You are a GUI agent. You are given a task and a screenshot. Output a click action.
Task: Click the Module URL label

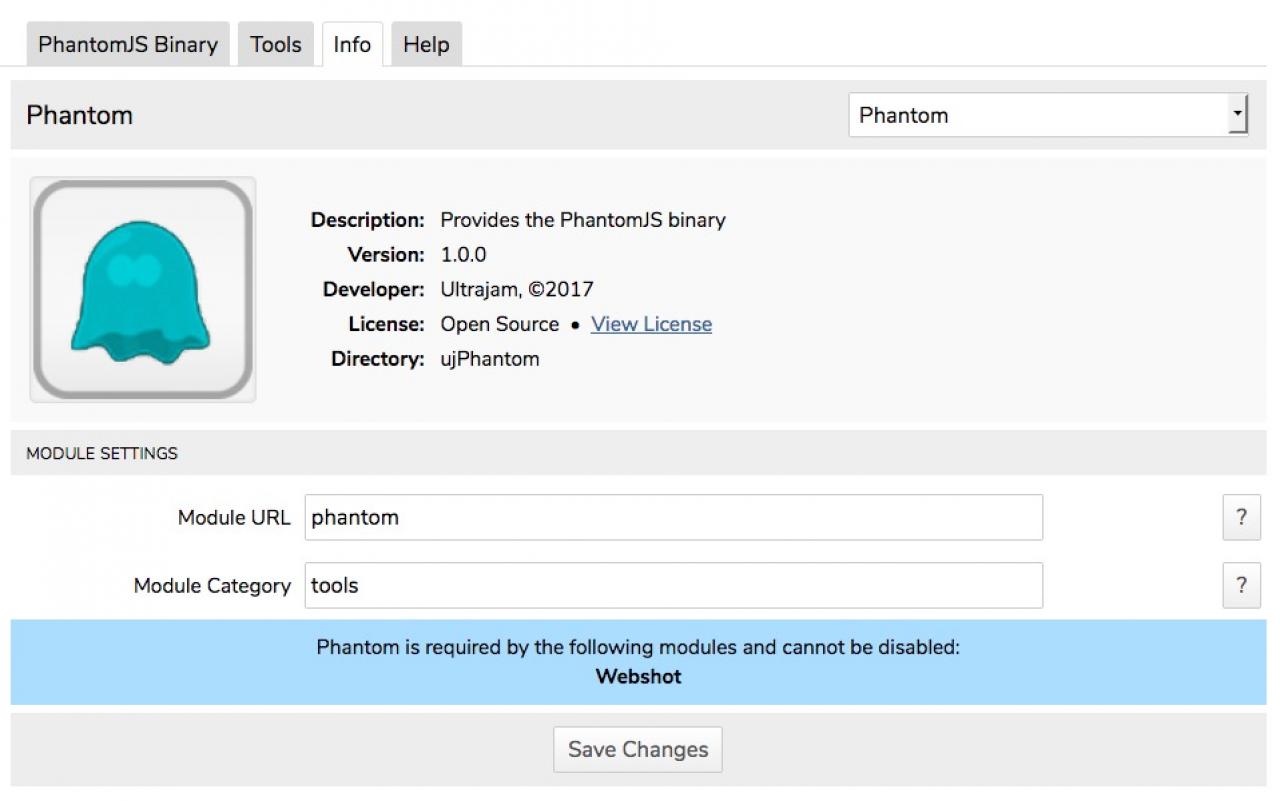click(x=234, y=517)
